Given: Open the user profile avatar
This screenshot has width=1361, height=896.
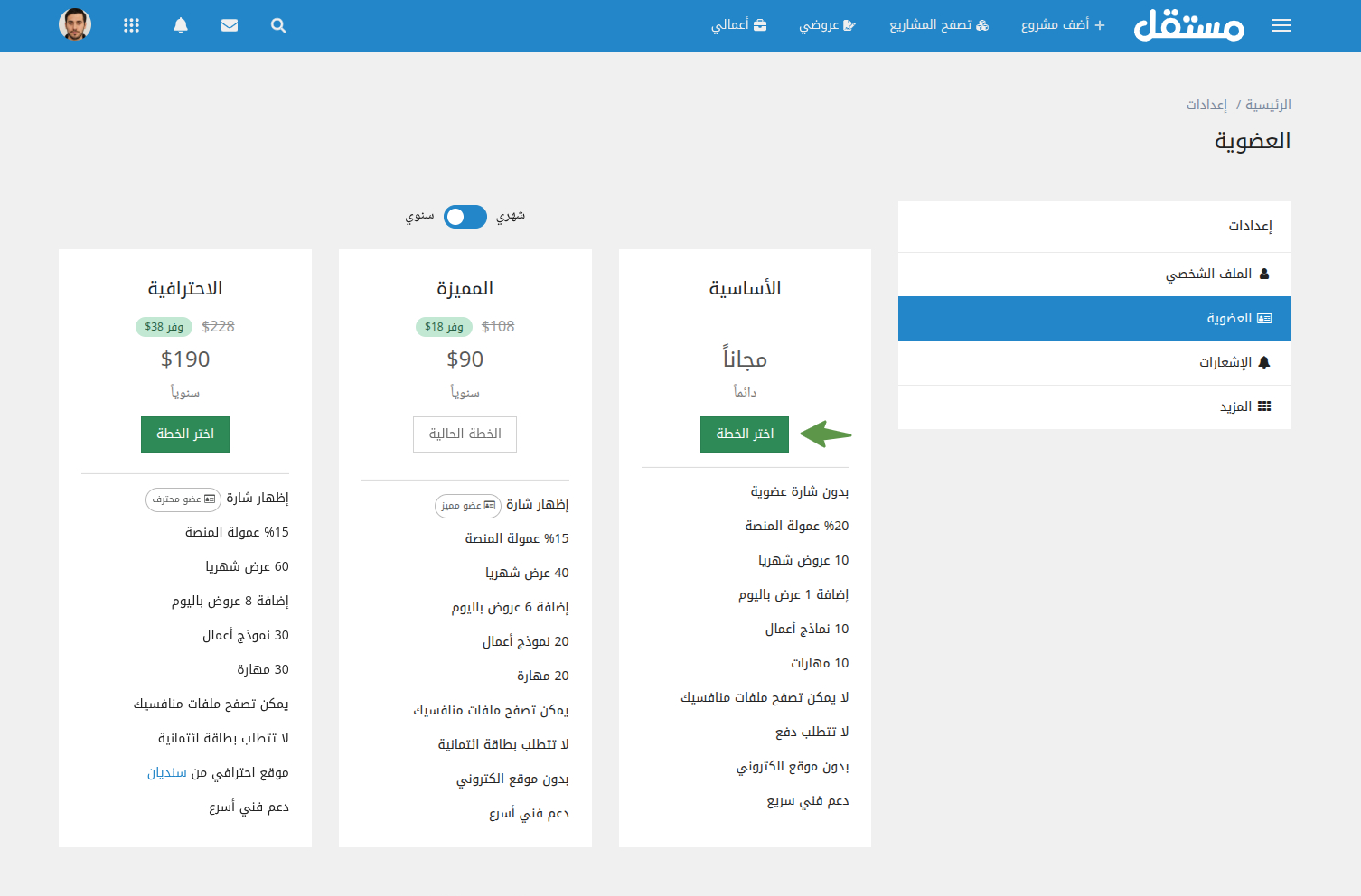Looking at the screenshot, I should [75, 24].
